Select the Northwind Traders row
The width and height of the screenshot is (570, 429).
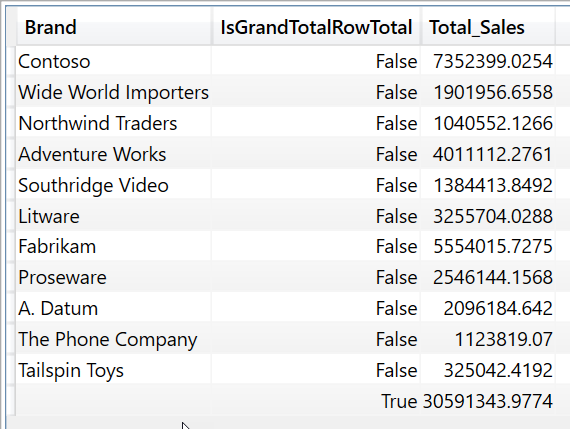click(285, 123)
